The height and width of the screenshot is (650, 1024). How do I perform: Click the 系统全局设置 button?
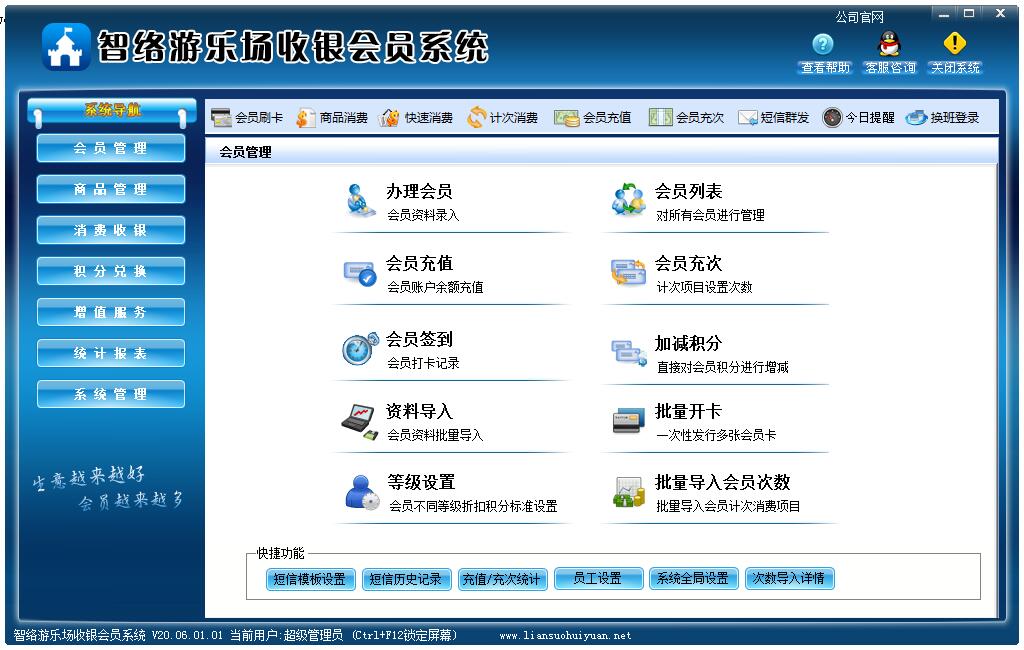click(693, 578)
